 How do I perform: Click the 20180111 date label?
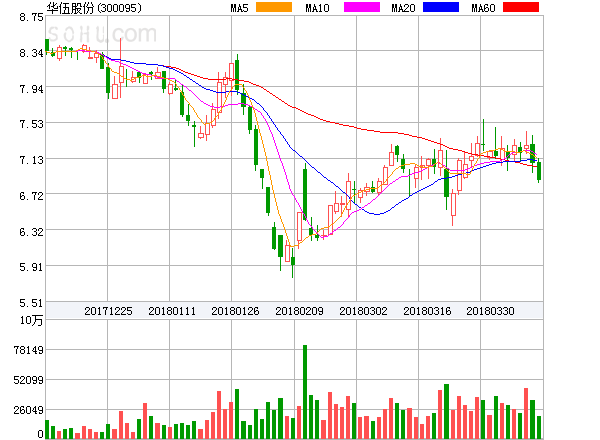(x=172, y=311)
